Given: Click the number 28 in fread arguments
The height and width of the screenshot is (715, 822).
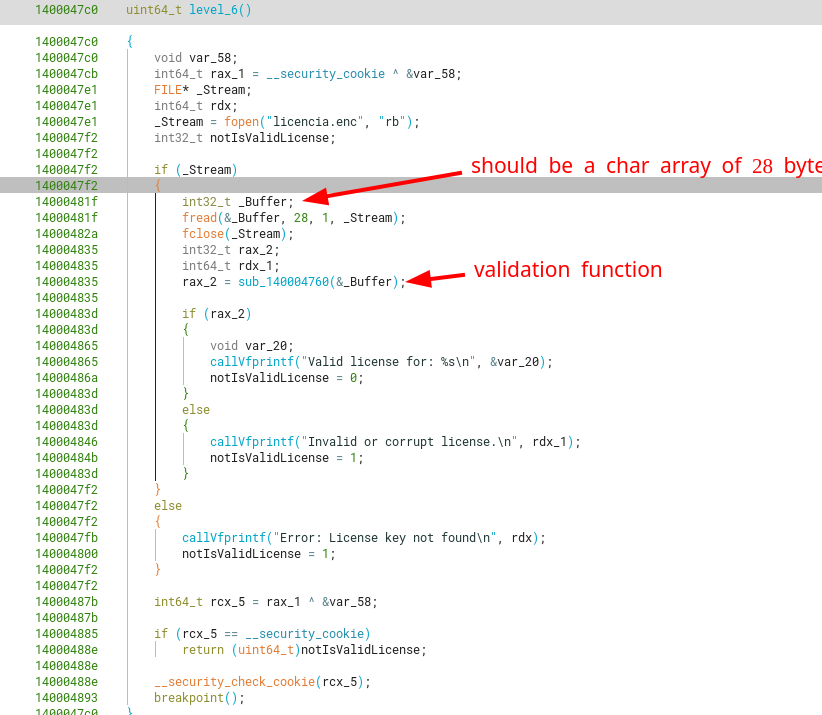Looking at the screenshot, I should click(301, 218).
